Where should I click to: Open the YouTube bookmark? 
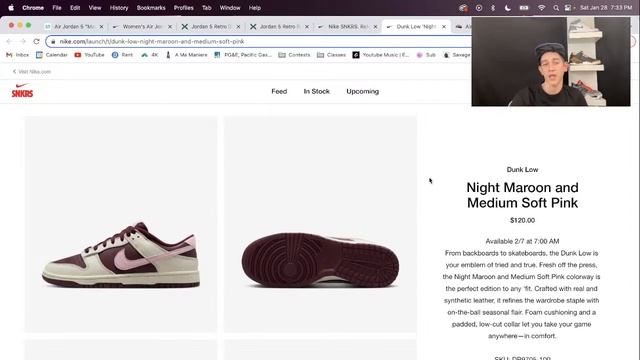pyautogui.click(x=89, y=55)
